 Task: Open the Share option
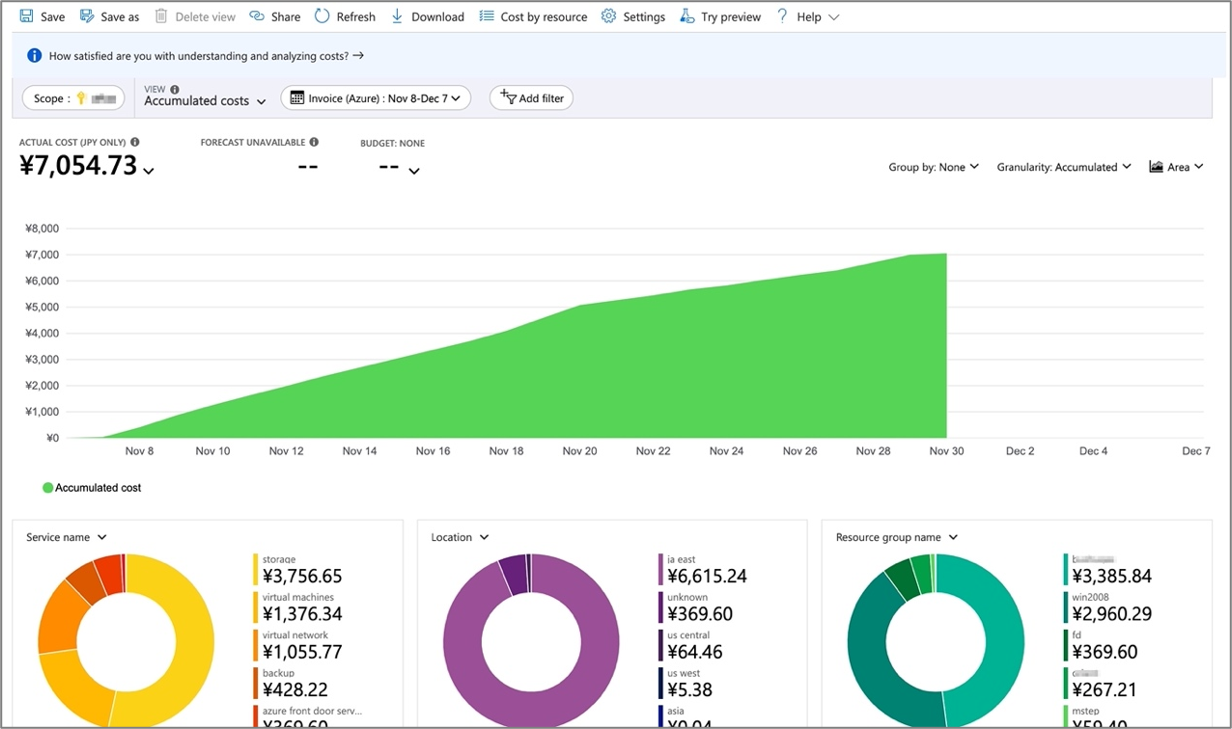click(x=275, y=16)
